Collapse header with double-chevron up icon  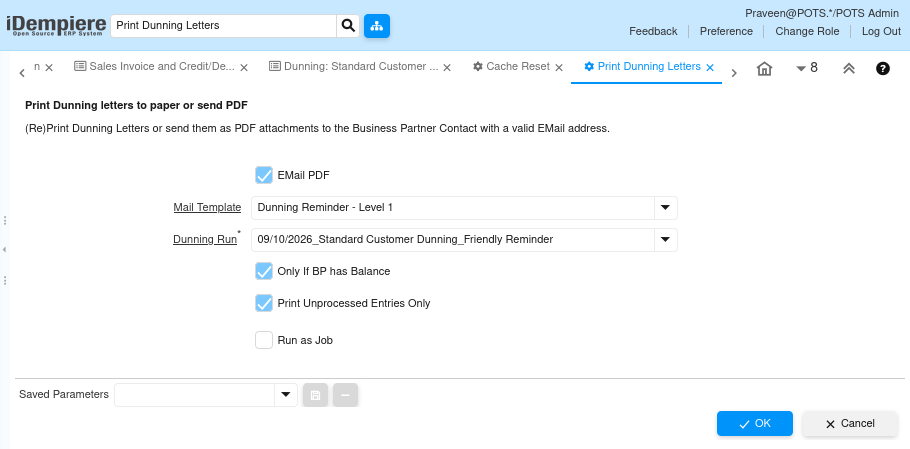tap(848, 68)
